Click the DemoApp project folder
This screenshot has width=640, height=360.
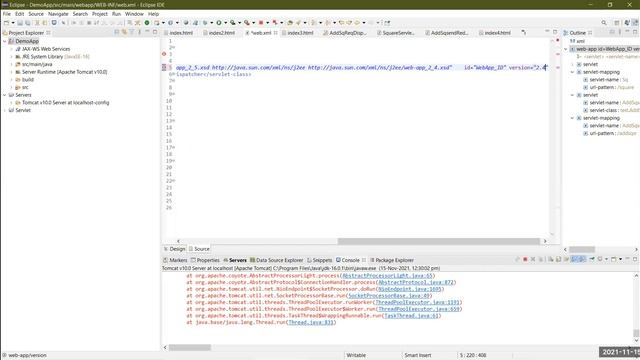27,41
